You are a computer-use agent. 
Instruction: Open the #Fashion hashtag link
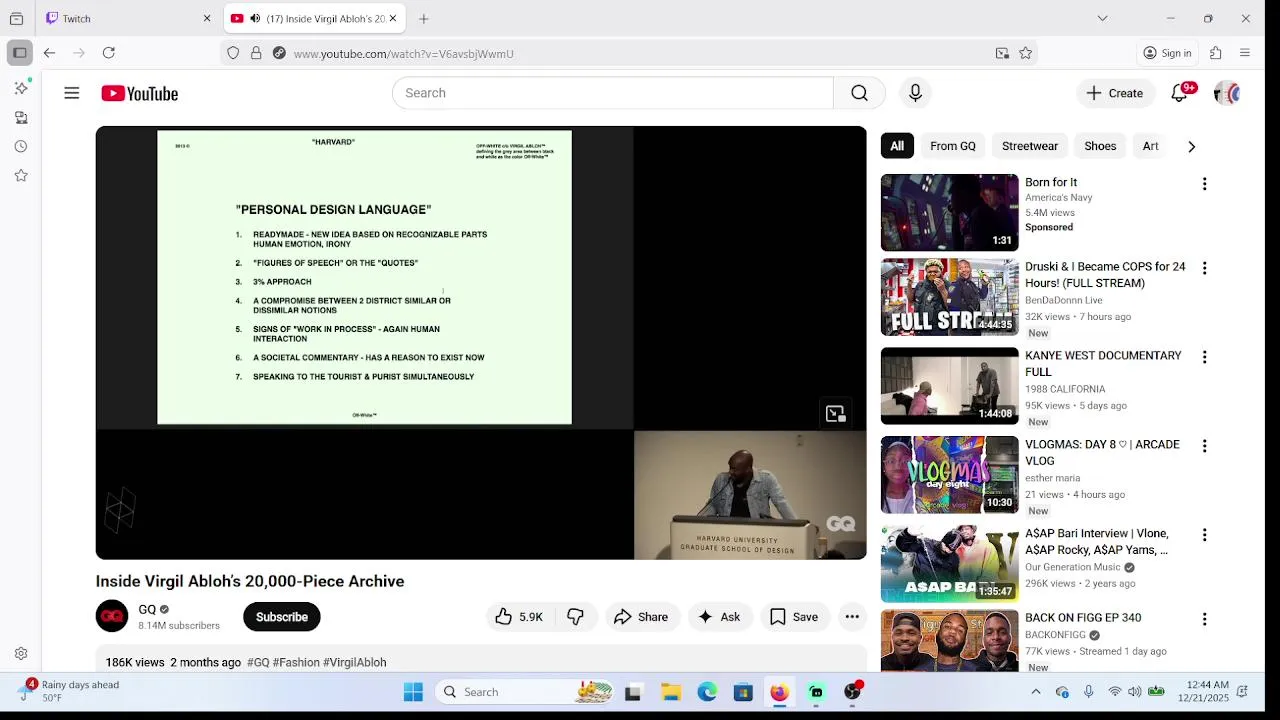pos(296,662)
